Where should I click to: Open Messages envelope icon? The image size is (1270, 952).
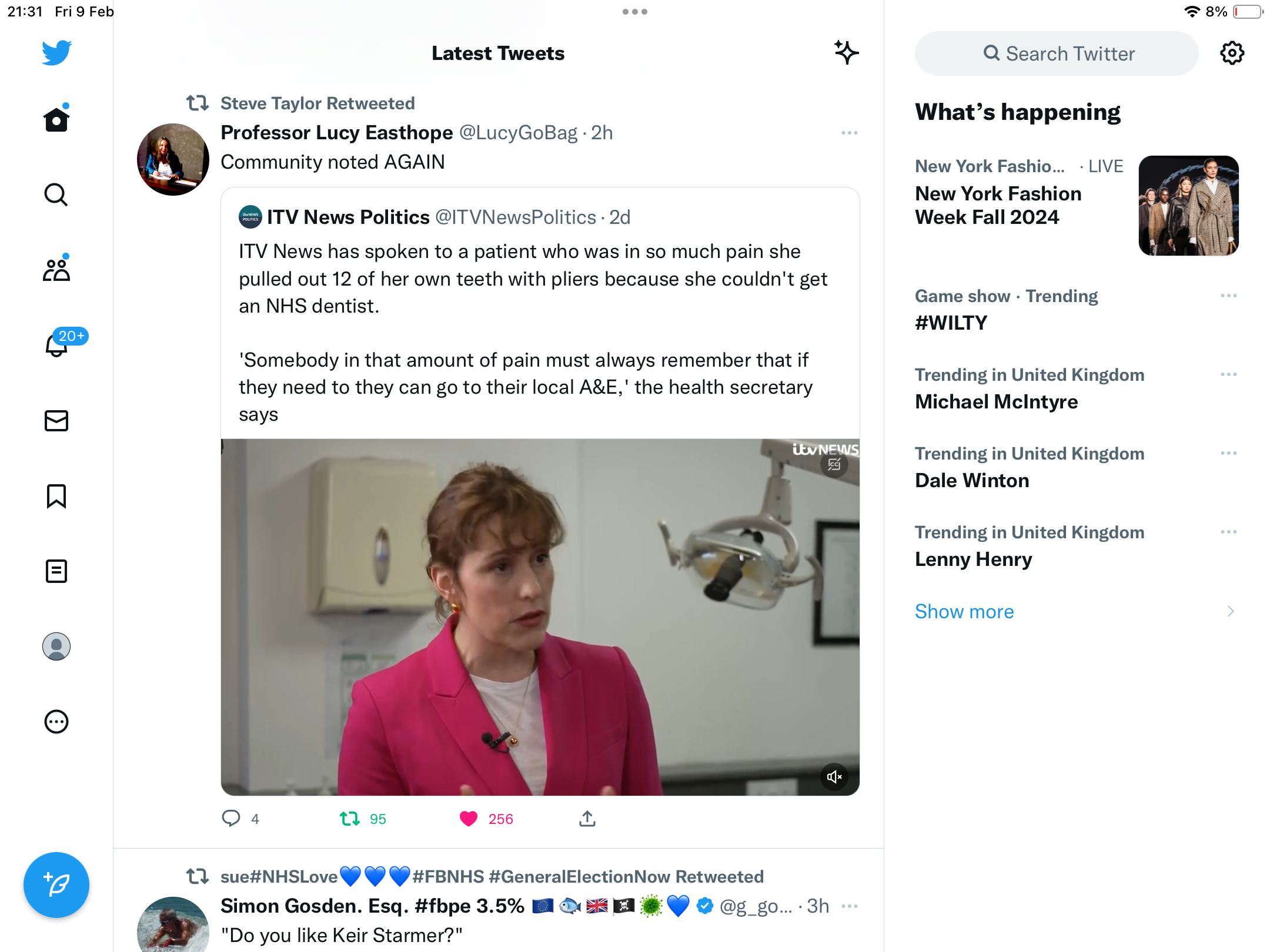pyautogui.click(x=56, y=421)
